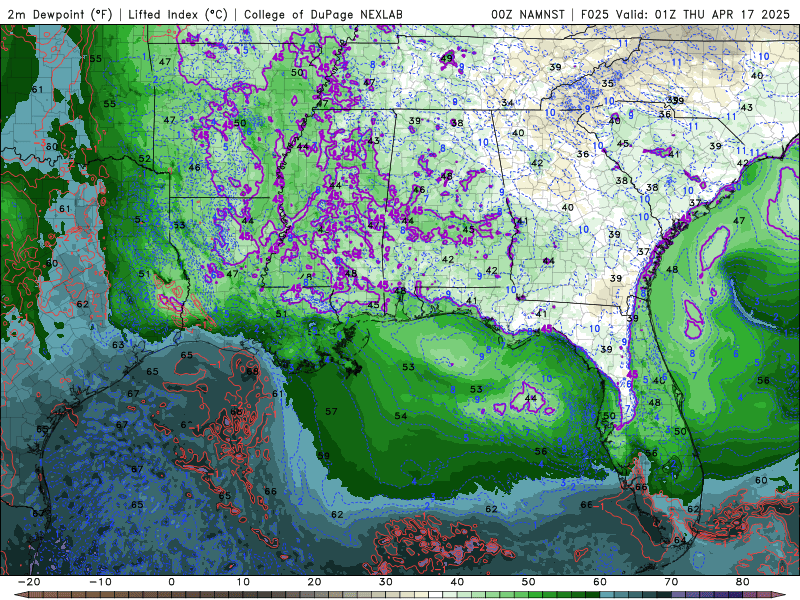
Task: Click the "64" dewpoint value near south Florida
Action: 680,540
